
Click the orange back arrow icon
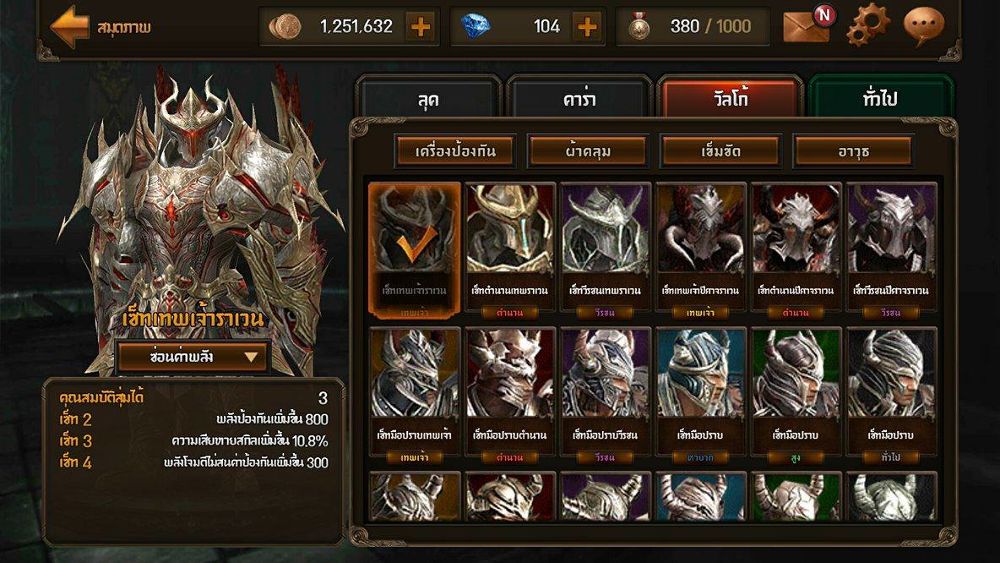pyautogui.click(x=70, y=26)
